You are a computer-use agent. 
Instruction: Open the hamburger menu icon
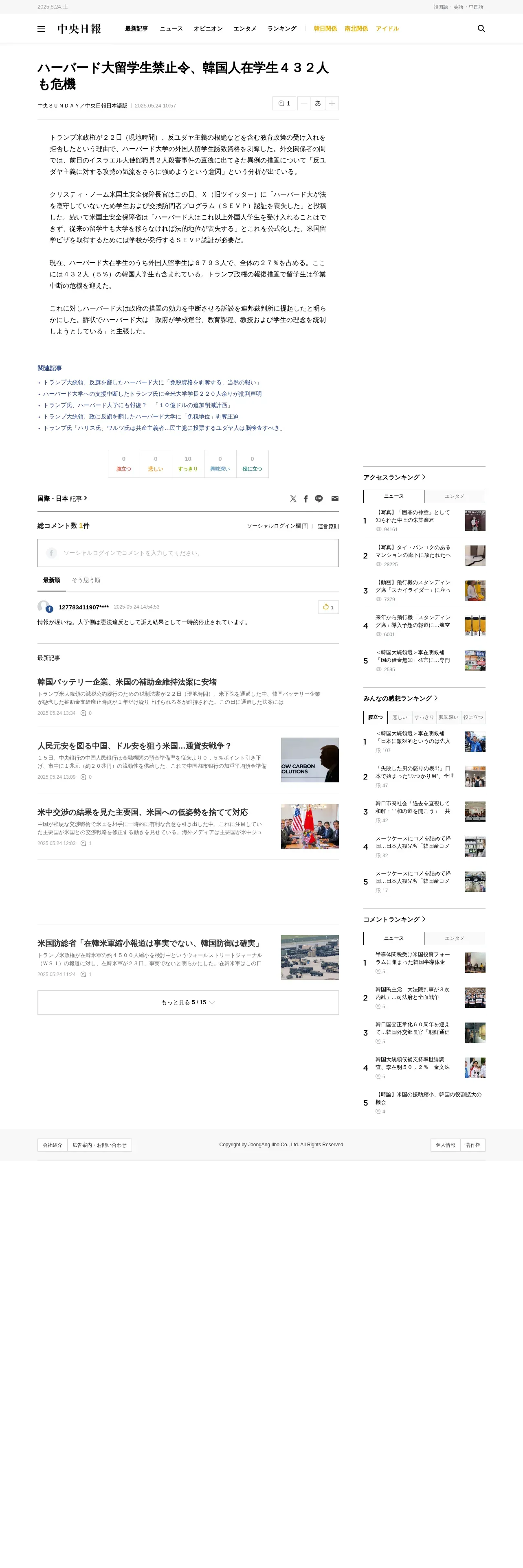(42, 28)
